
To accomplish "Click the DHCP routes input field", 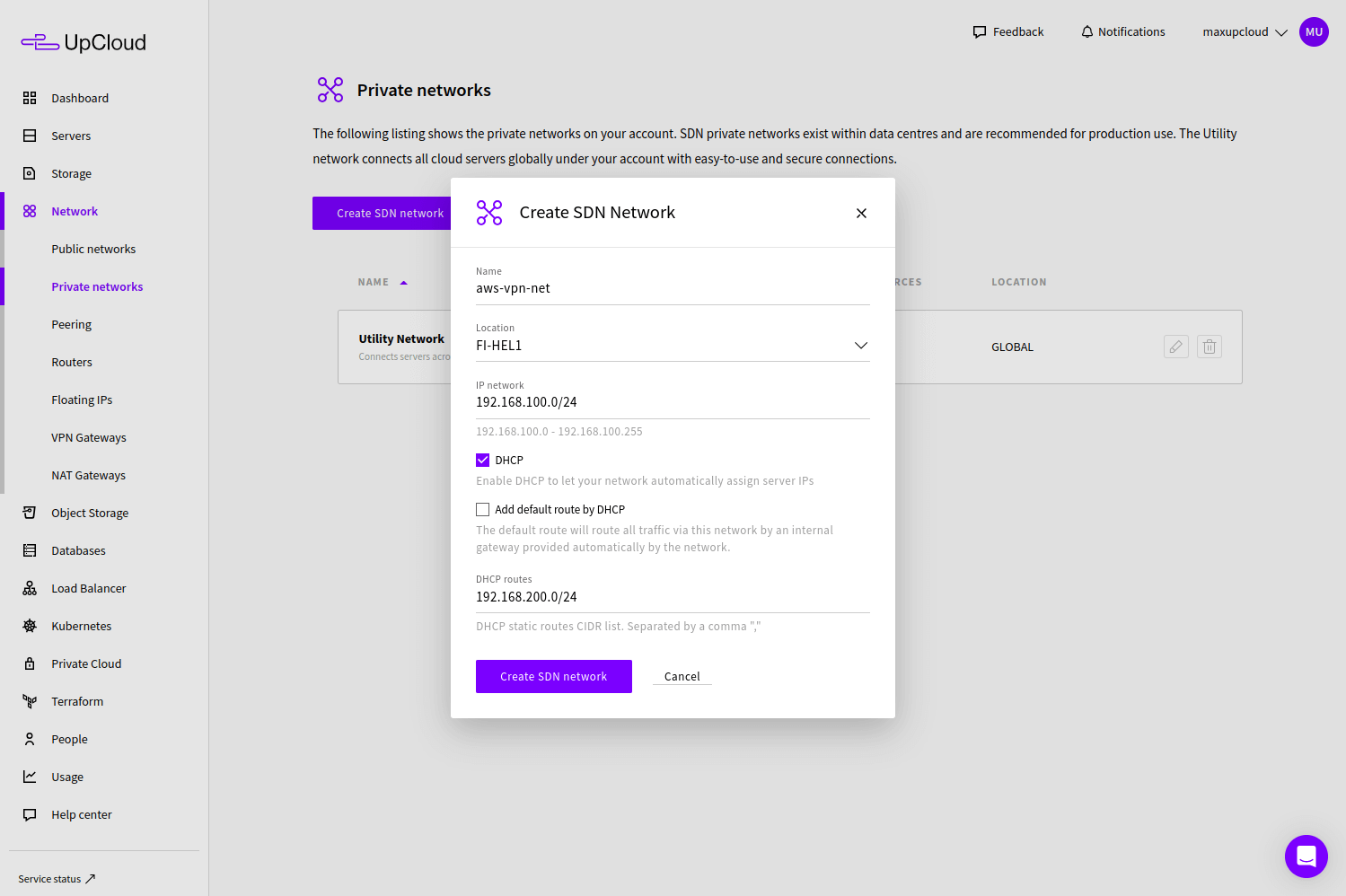I will coord(673,597).
